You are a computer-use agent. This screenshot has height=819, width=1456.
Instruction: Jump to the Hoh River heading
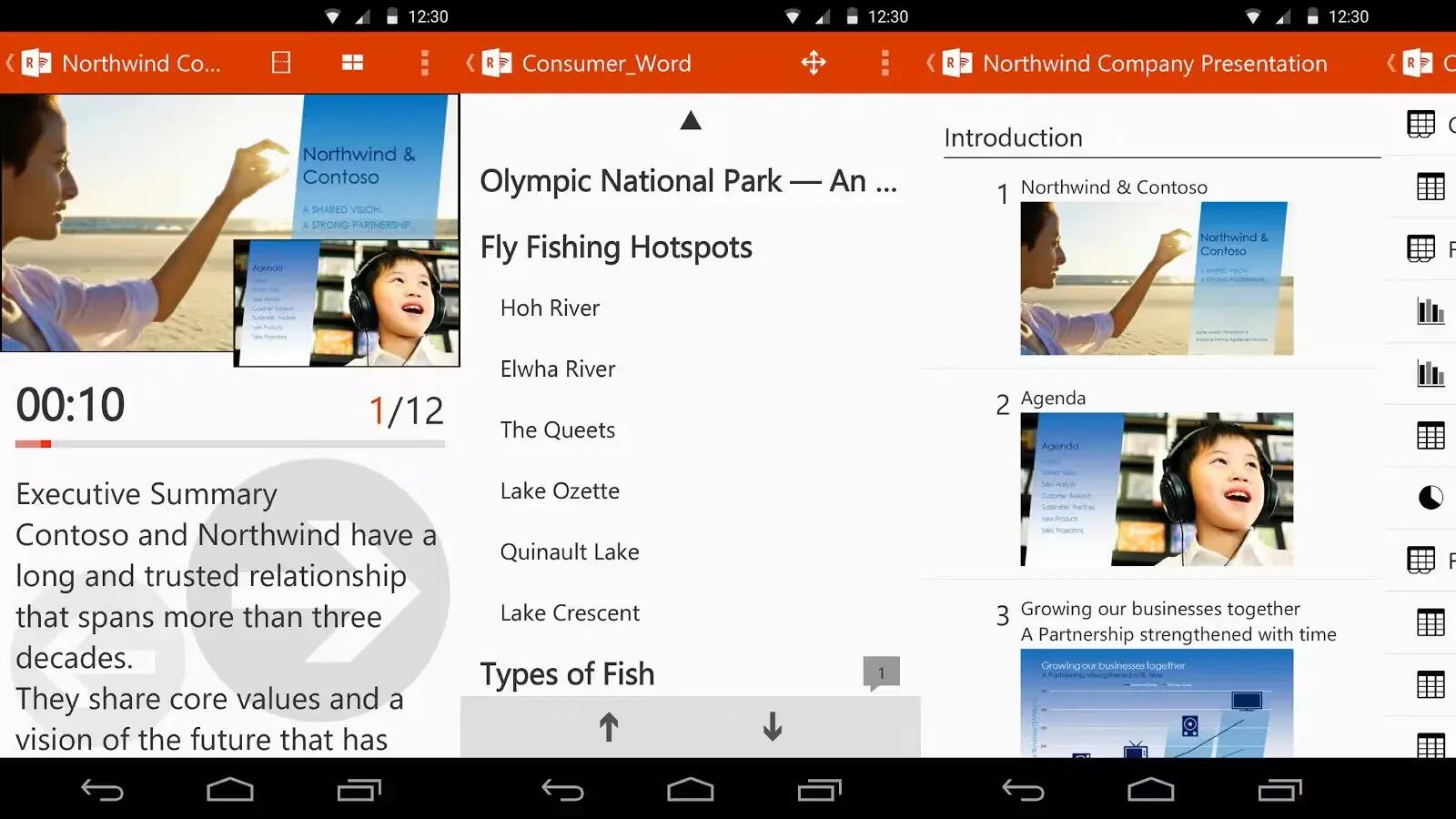pos(550,308)
